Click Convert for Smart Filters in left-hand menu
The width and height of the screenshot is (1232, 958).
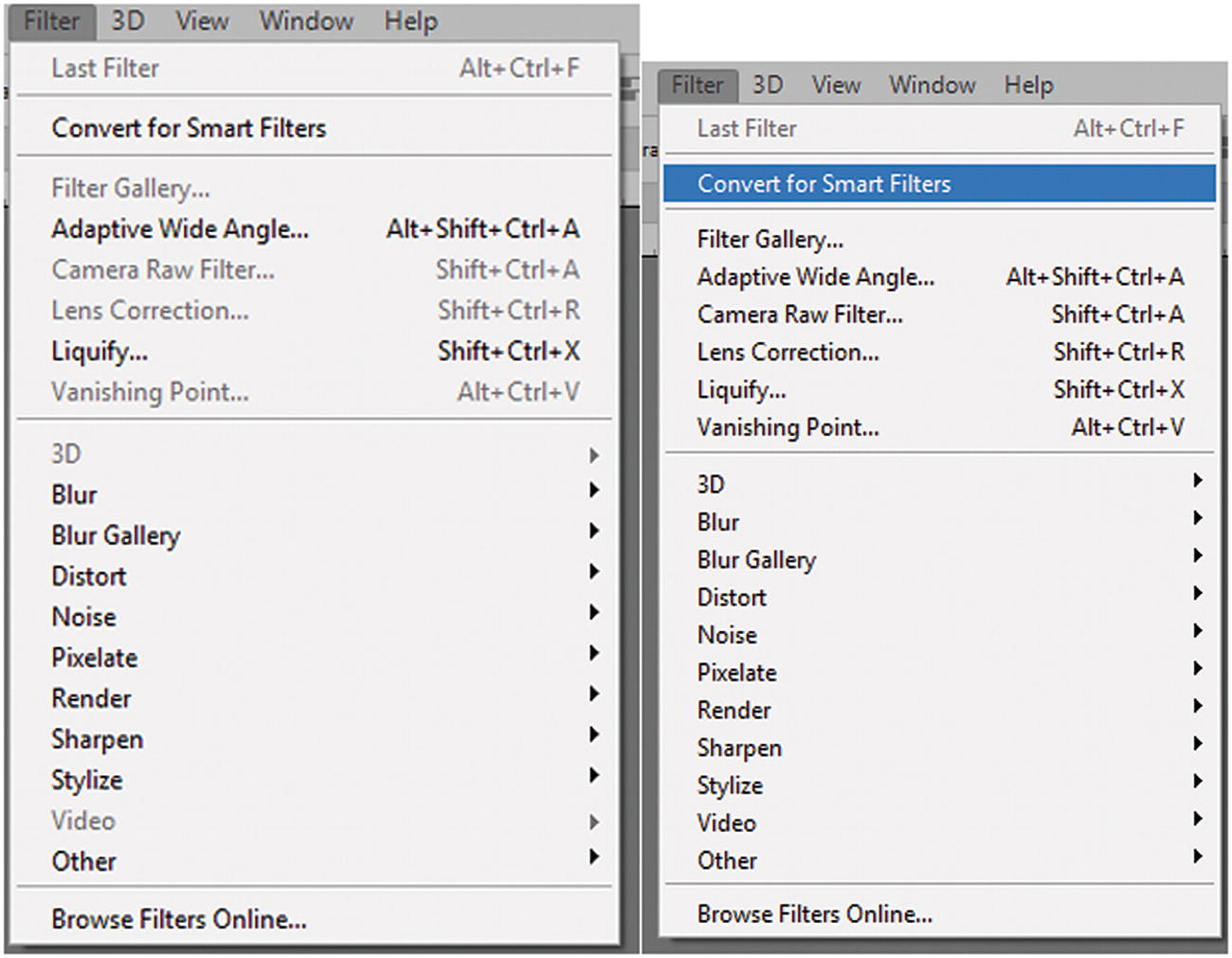point(189,128)
